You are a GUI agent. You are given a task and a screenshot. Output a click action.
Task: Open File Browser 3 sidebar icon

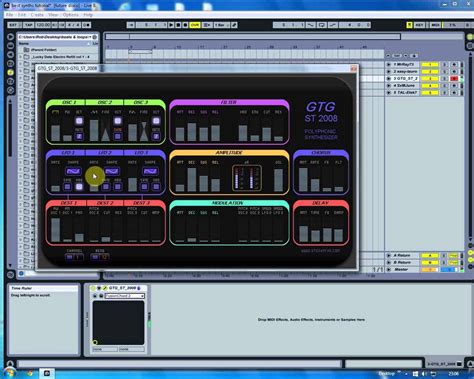pyautogui.click(x=11, y=81)
